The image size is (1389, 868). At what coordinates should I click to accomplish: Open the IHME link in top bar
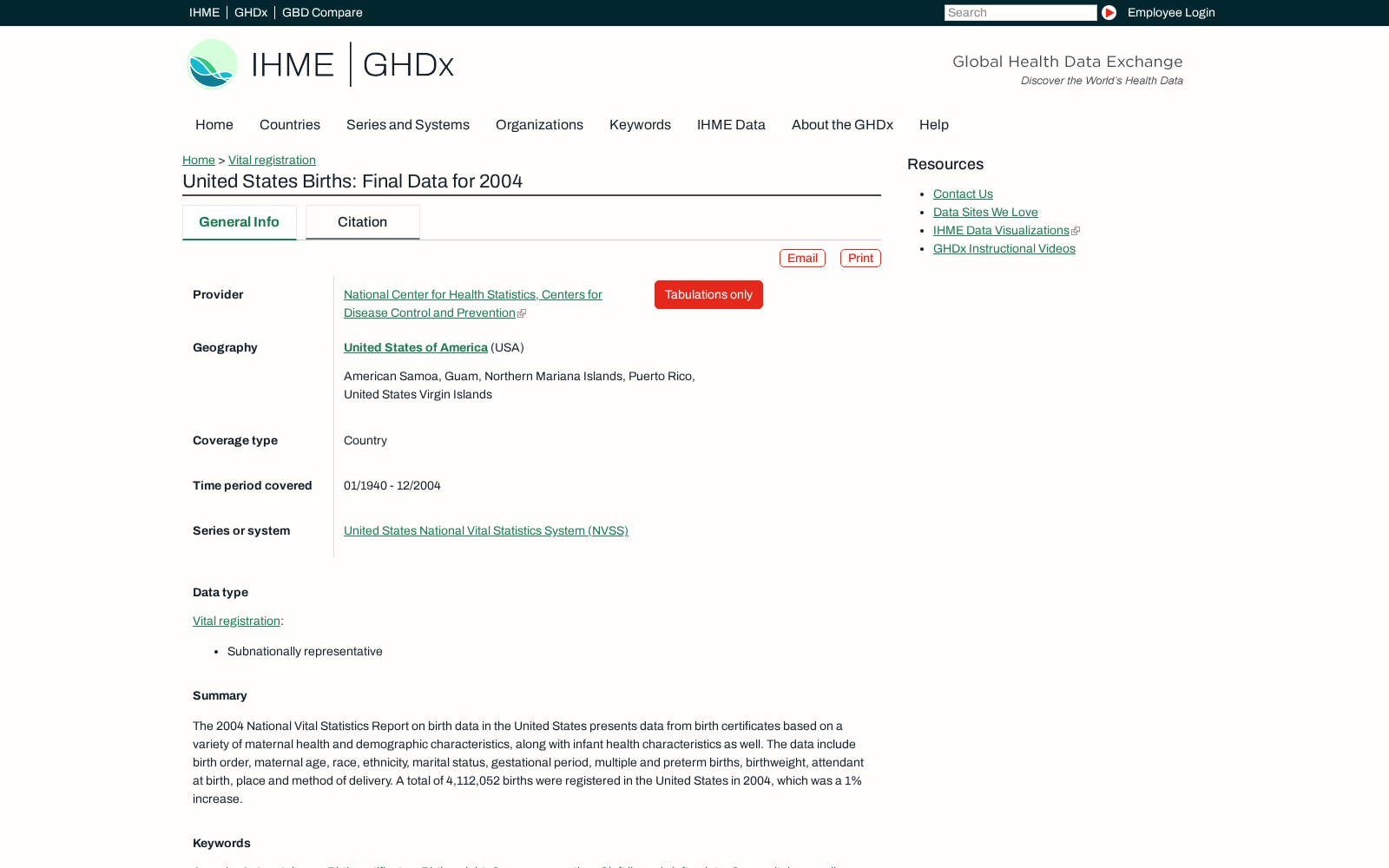click(x=205, y=12)
